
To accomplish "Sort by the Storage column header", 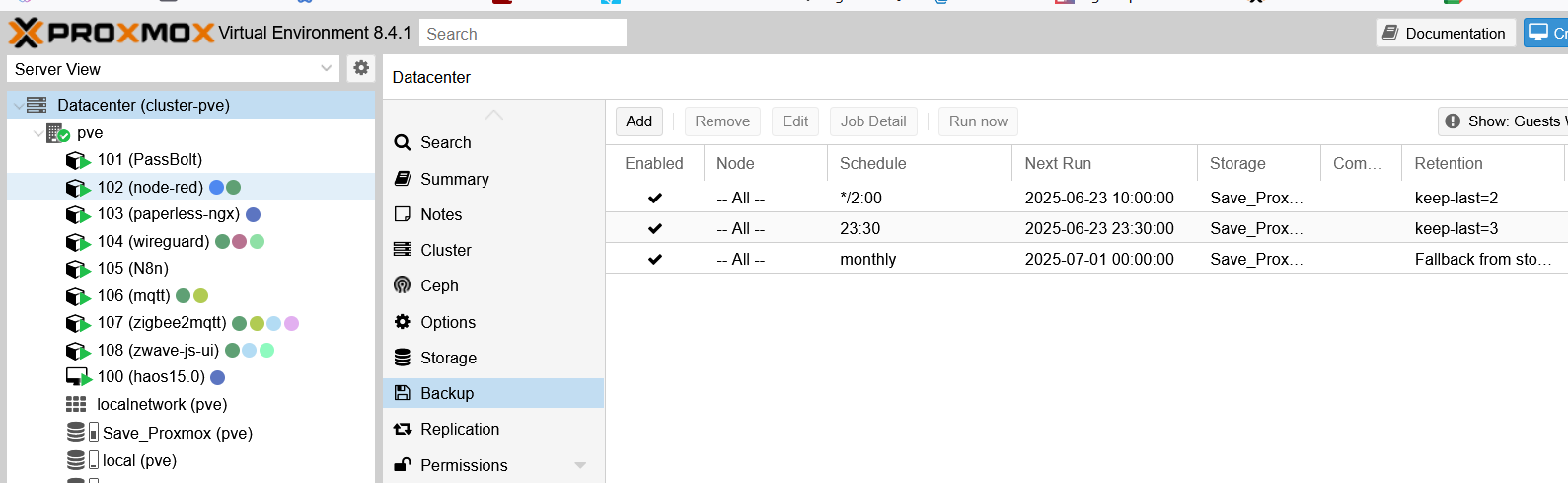I will point(1259,163).
